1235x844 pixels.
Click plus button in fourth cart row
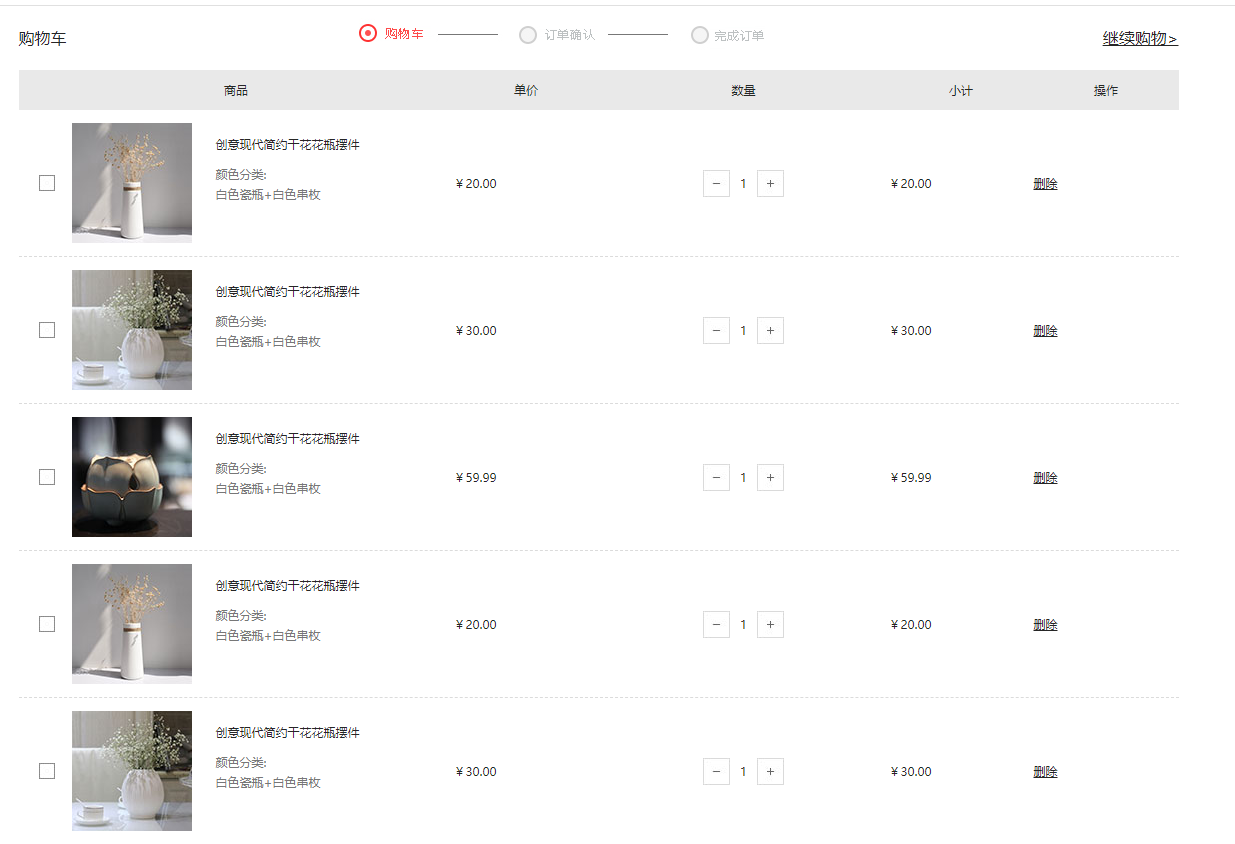click(770, 624)
